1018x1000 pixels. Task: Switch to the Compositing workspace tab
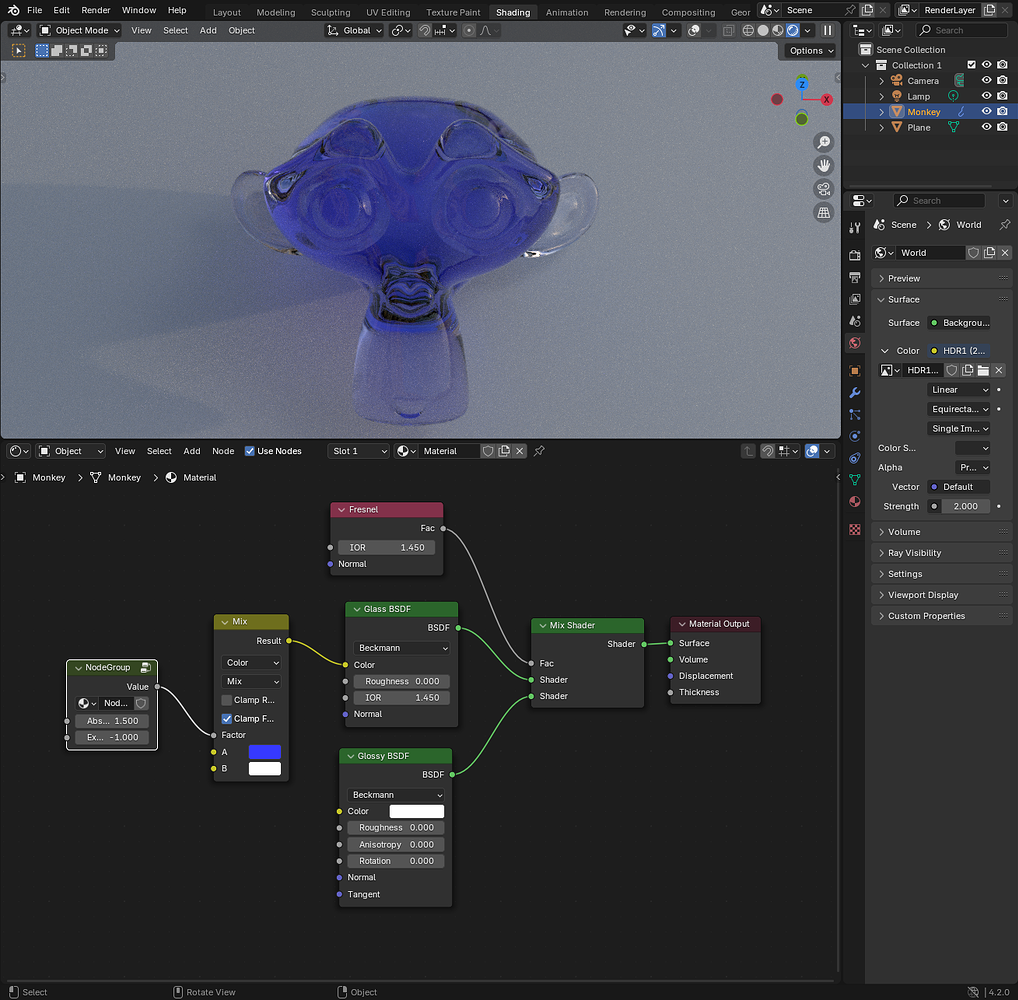pos(688,12)
